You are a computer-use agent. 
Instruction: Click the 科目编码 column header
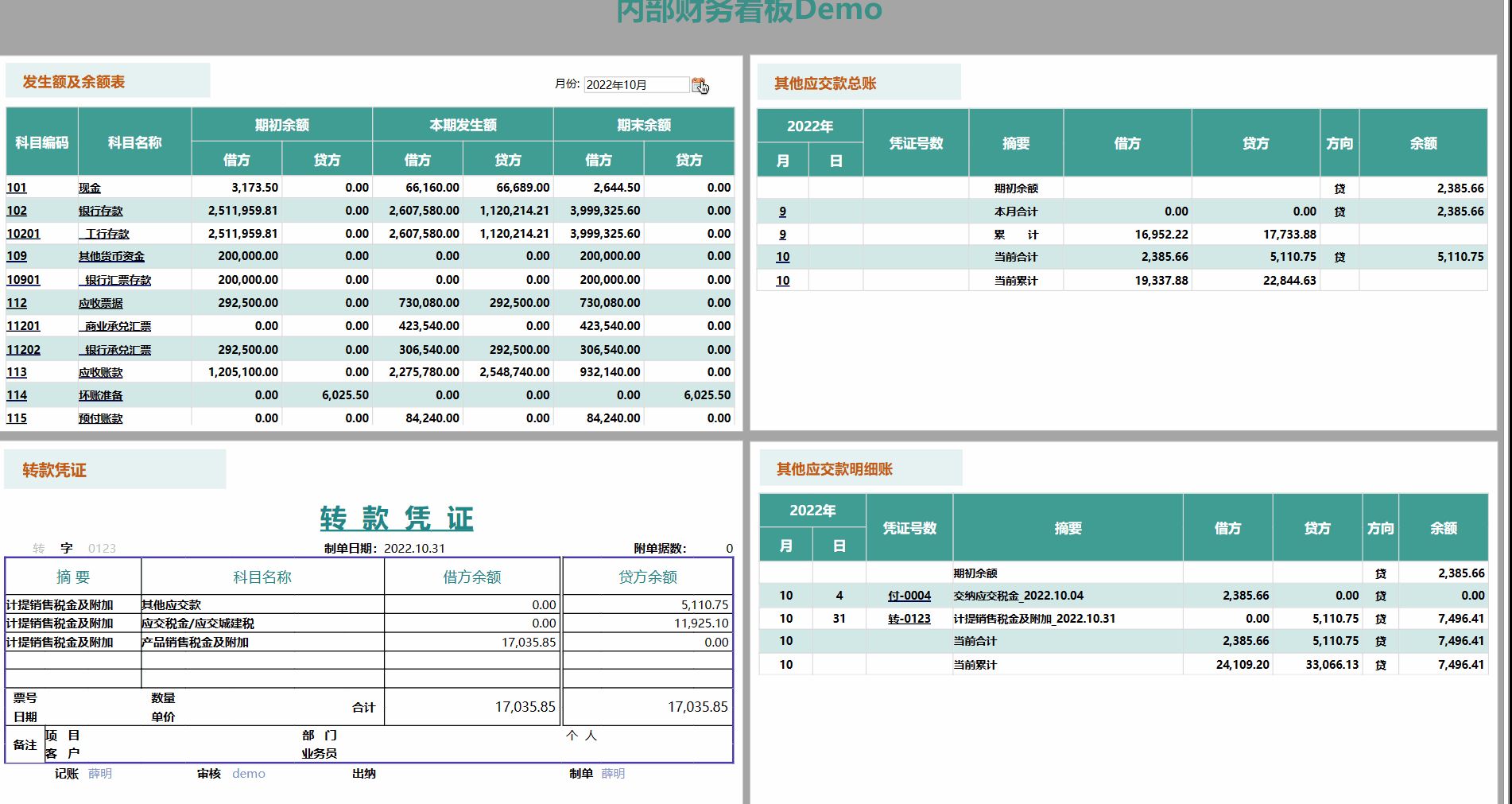[42, 142]
